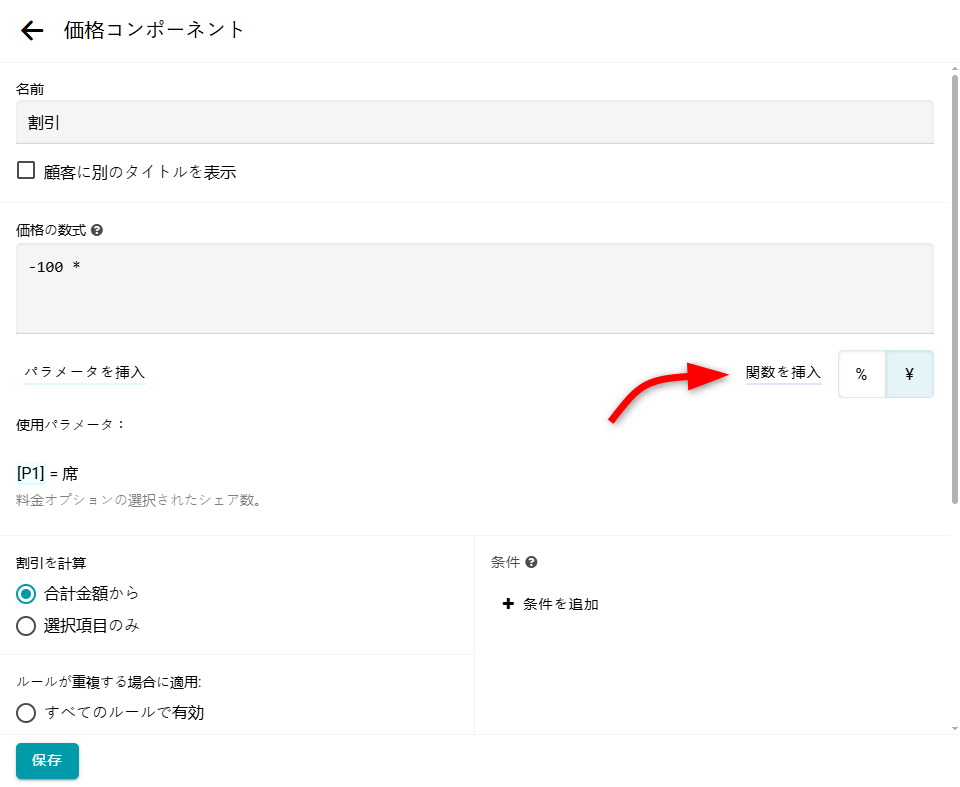960x787 pixels.
Task: Save with the 保存 button
Action: pos(47,761)
